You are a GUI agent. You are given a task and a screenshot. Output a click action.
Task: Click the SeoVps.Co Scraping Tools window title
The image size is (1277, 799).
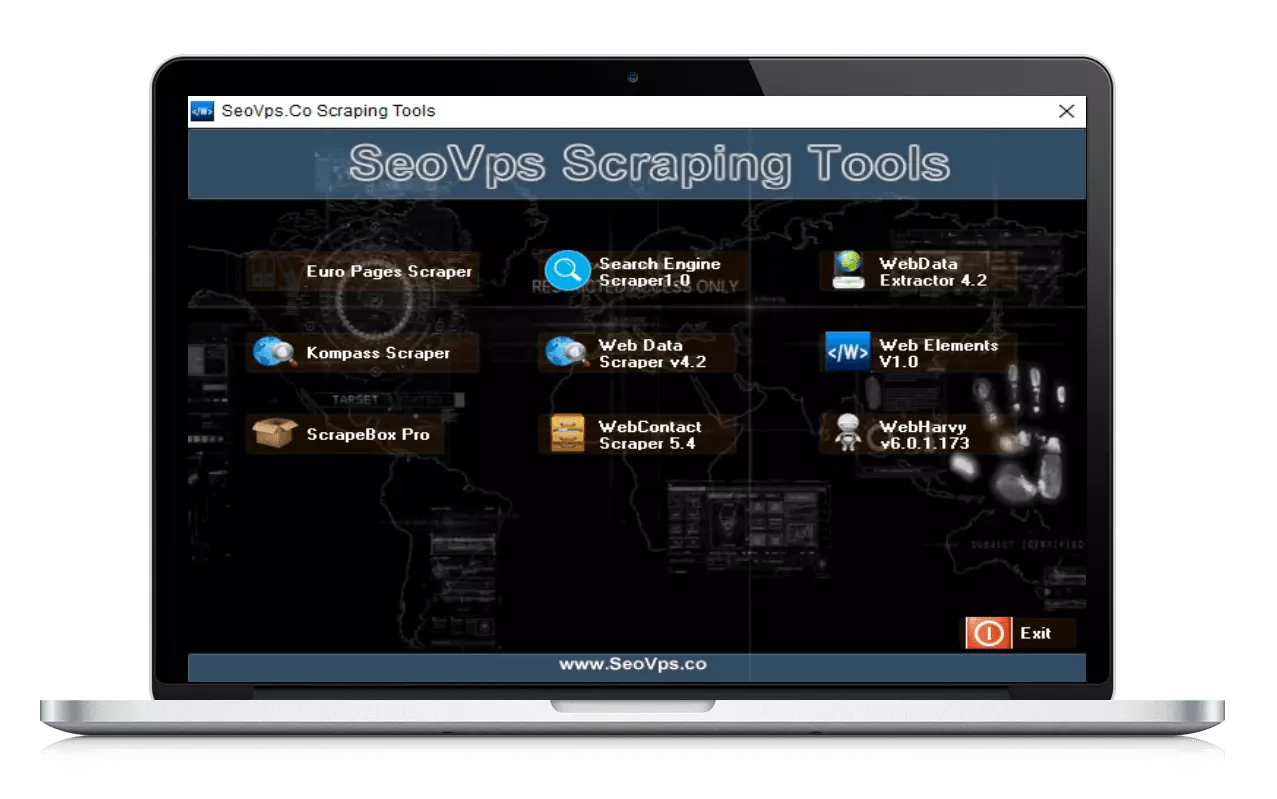pos(328,111)
